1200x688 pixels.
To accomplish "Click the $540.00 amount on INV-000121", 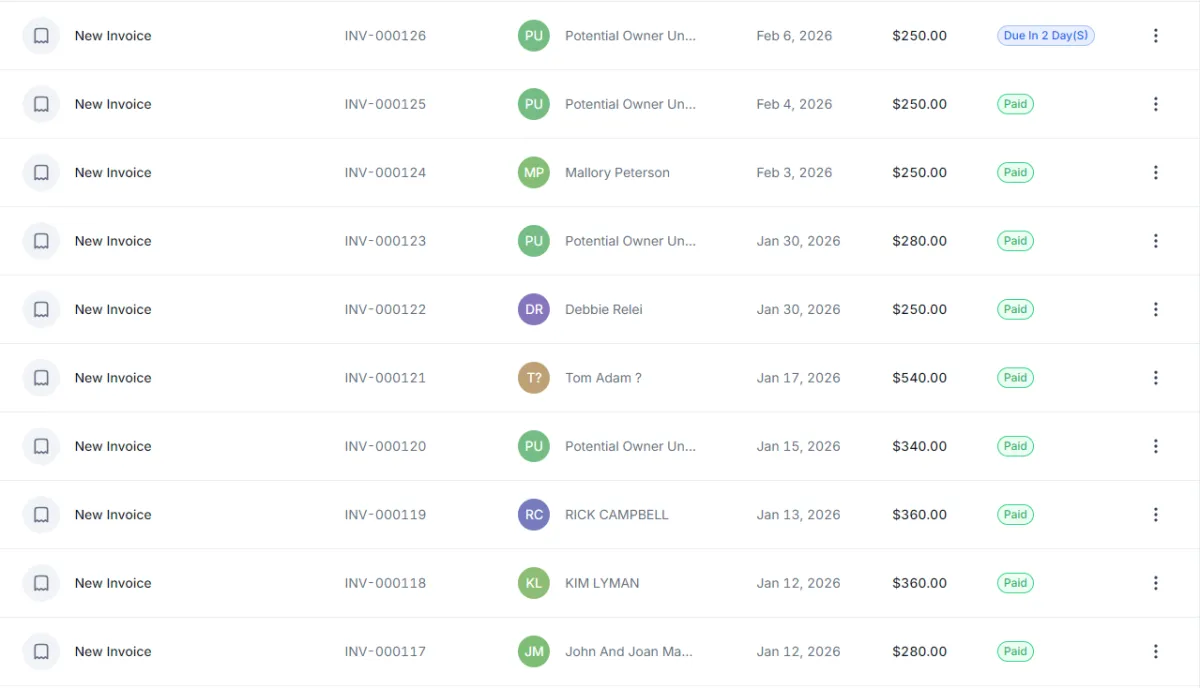I will [919, 378].
